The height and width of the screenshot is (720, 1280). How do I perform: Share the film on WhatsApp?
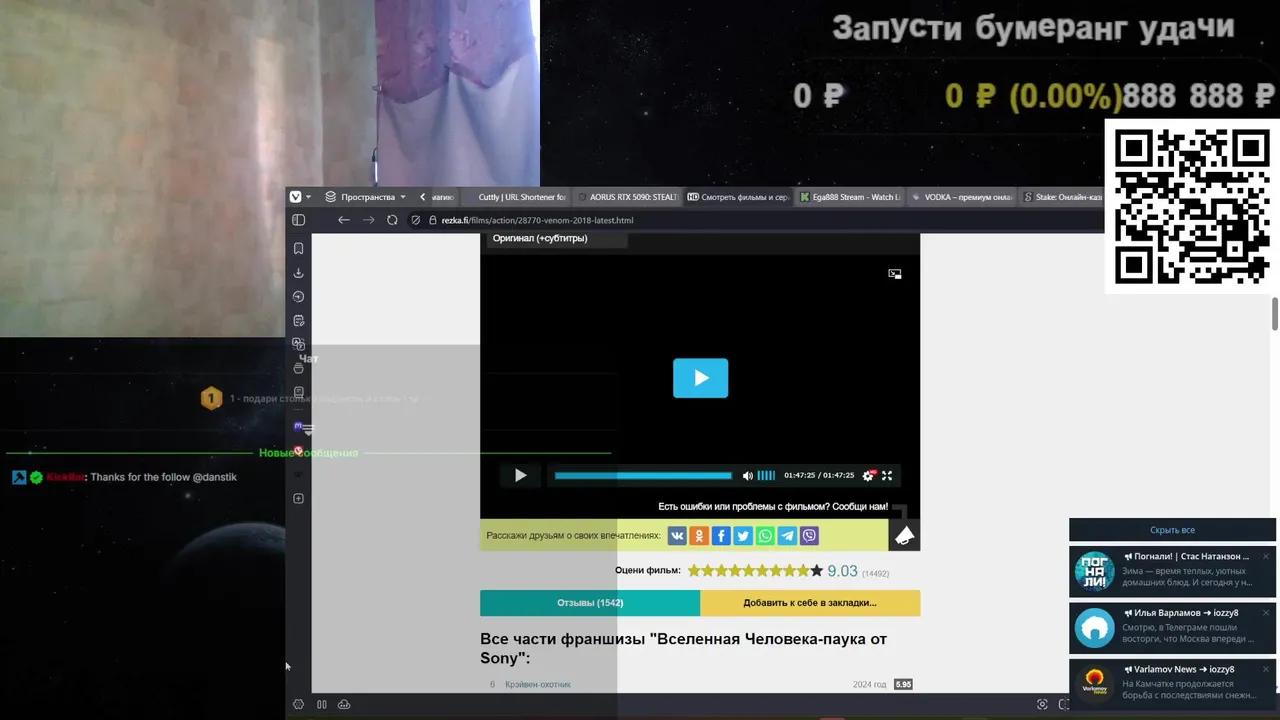pos(765,536)
